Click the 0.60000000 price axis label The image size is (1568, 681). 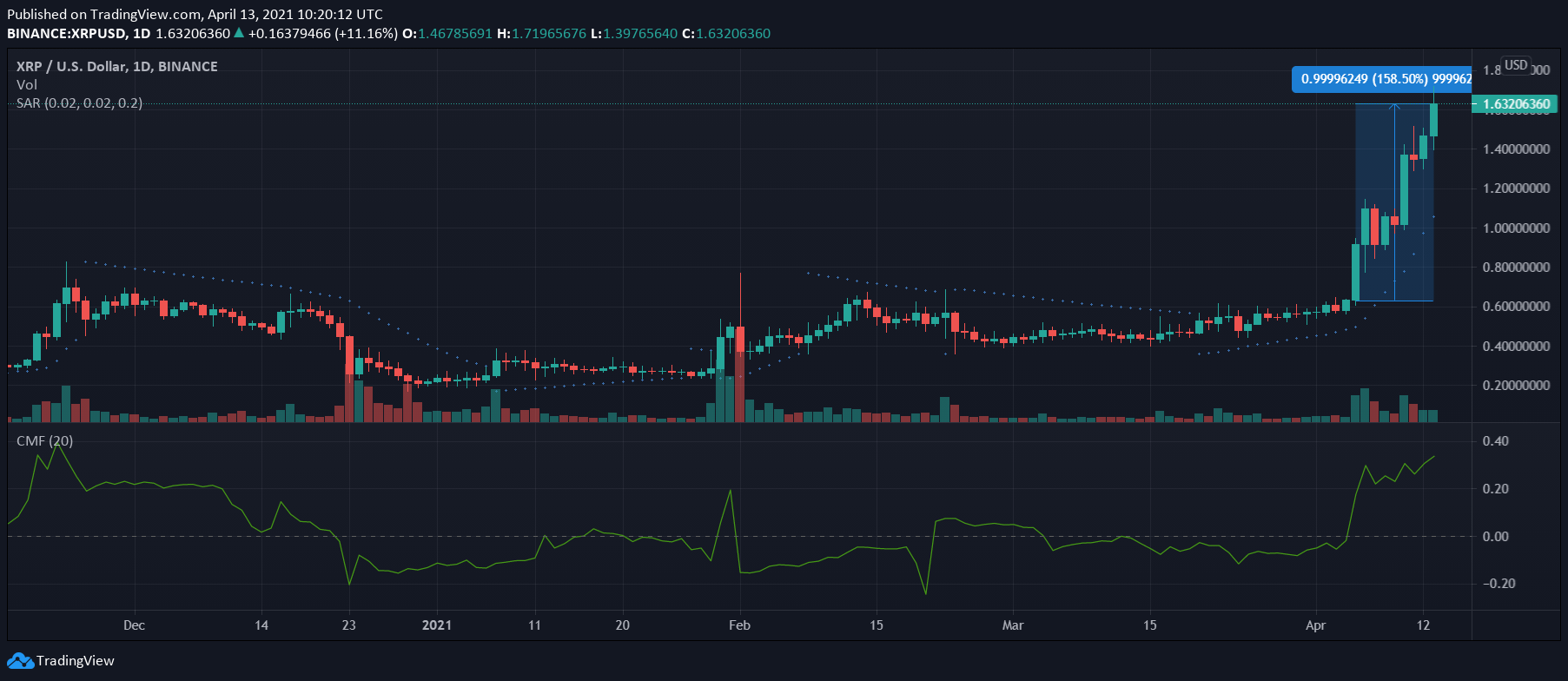coord(1517,307)
